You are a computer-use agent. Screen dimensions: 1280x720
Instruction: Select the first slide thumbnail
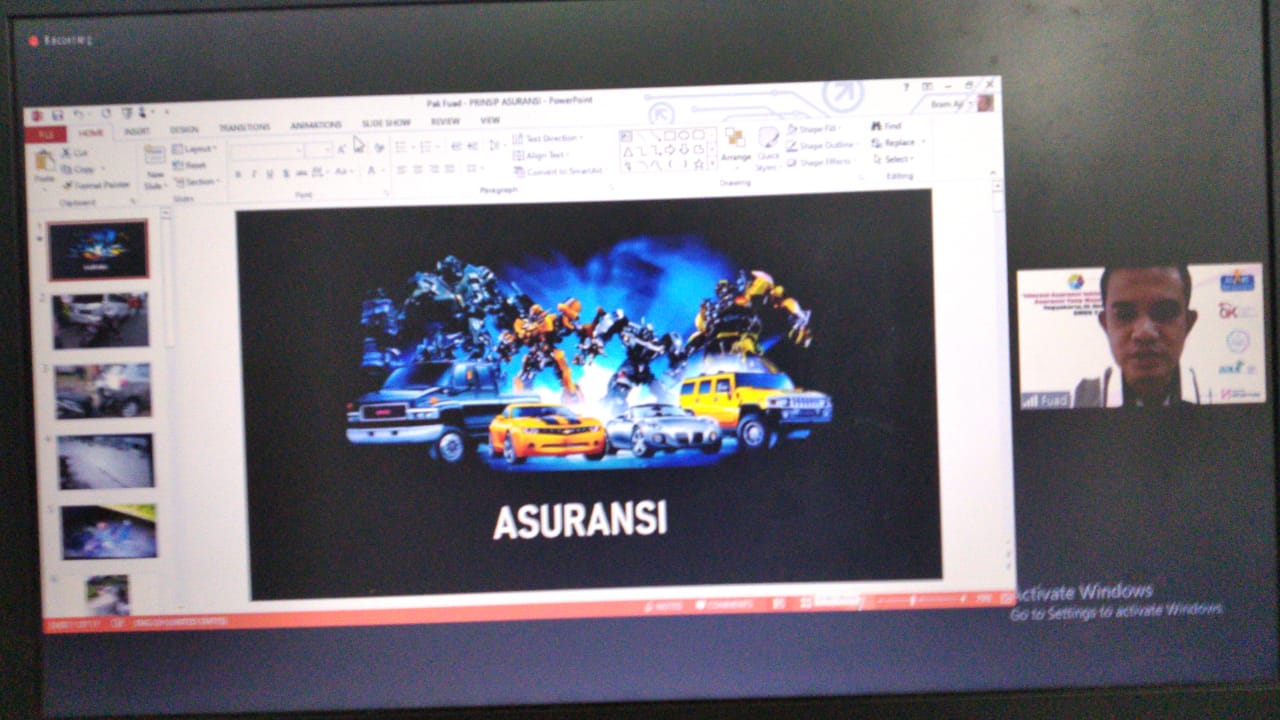point(98,249)
